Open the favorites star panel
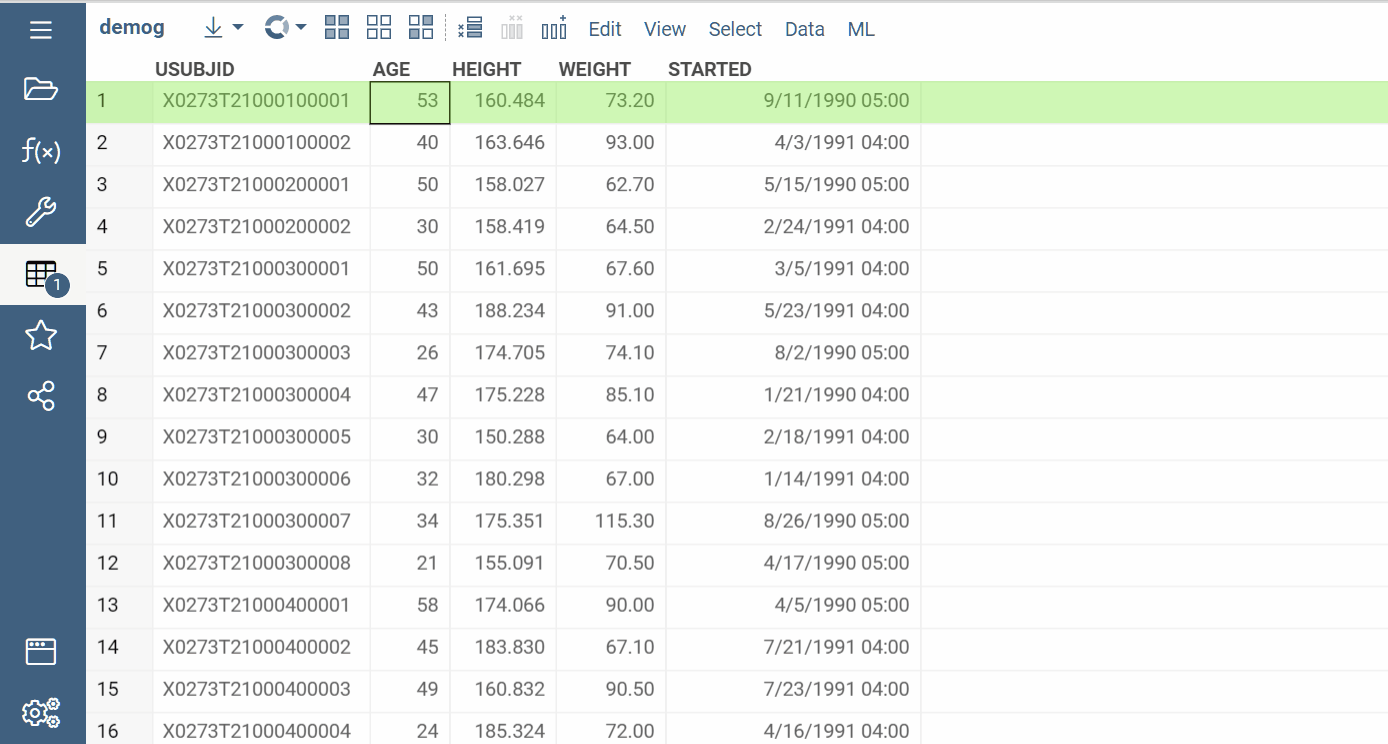The image size is (1388, 744). [x=41, y=335]
